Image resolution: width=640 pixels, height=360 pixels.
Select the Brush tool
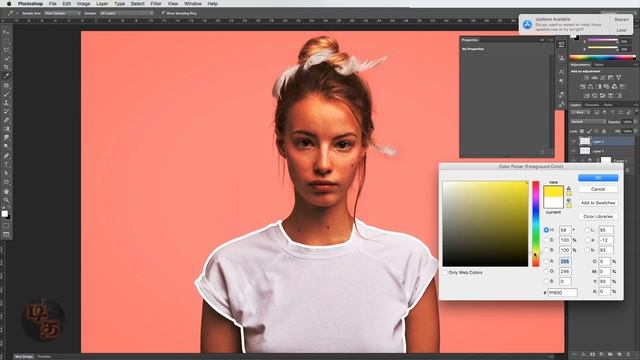pos(6,94)
